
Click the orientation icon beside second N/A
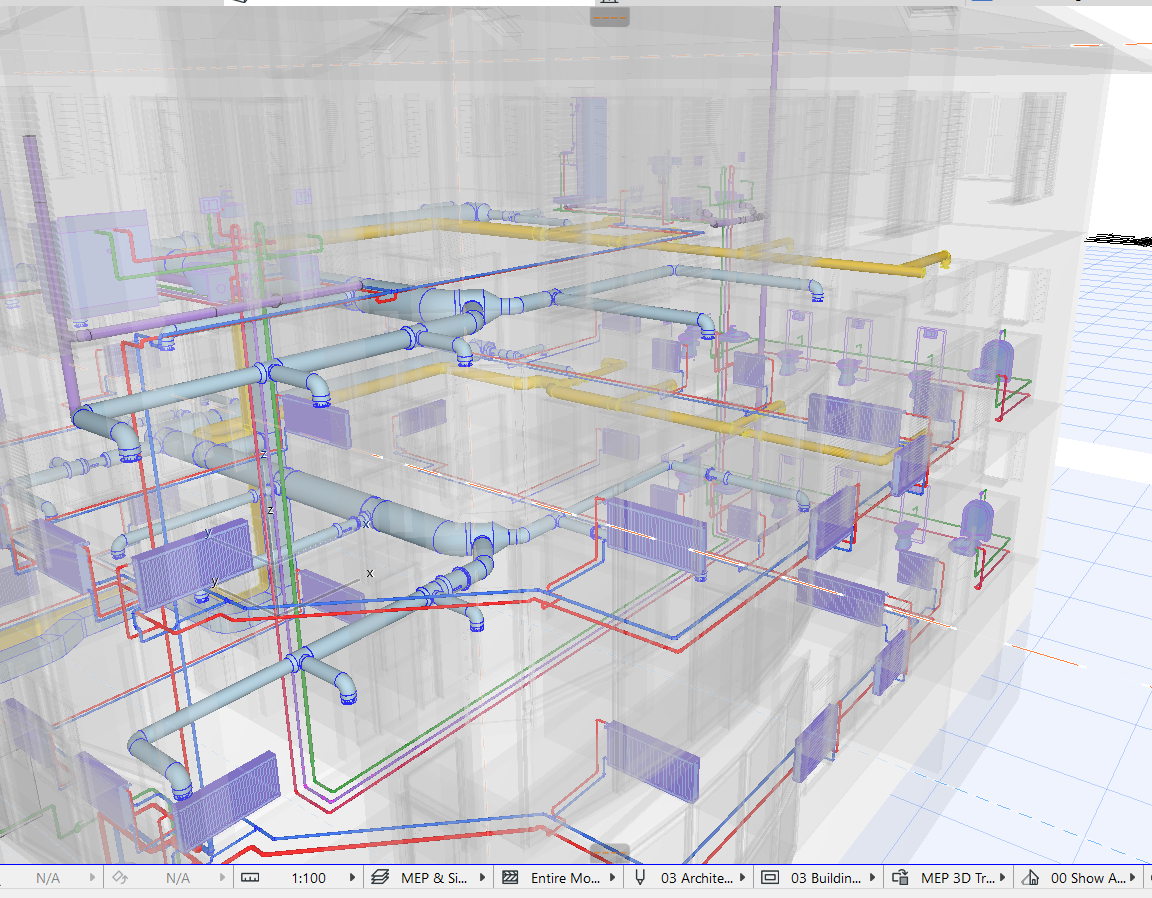(120, 877)
